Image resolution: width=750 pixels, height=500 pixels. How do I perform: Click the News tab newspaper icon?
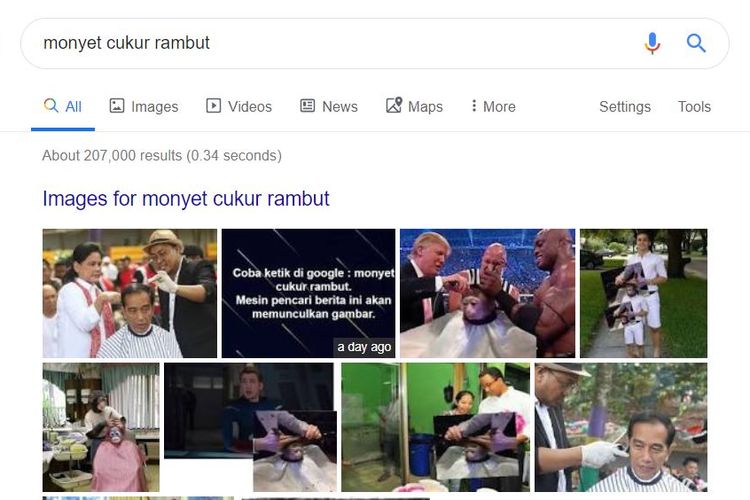pyautogui.click(x=307, y=105)
